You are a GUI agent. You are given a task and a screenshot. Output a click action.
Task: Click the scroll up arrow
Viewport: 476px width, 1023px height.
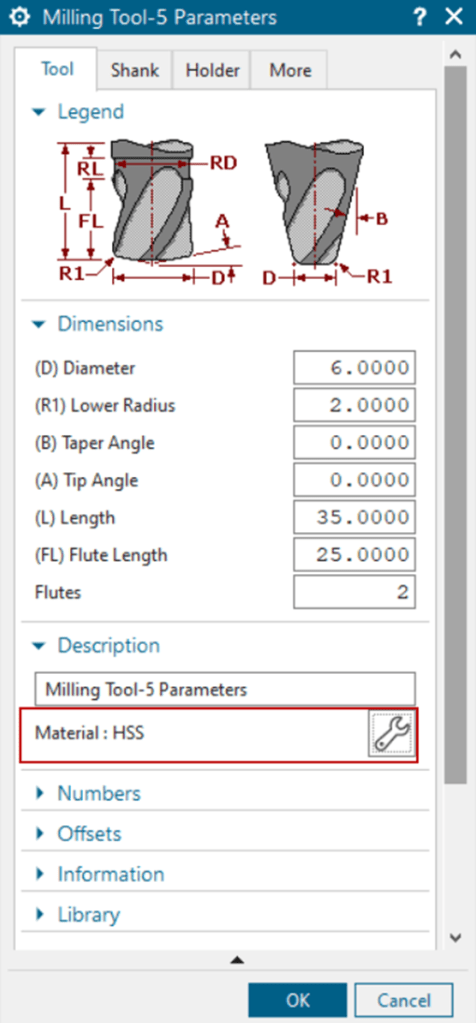(455, 53)
